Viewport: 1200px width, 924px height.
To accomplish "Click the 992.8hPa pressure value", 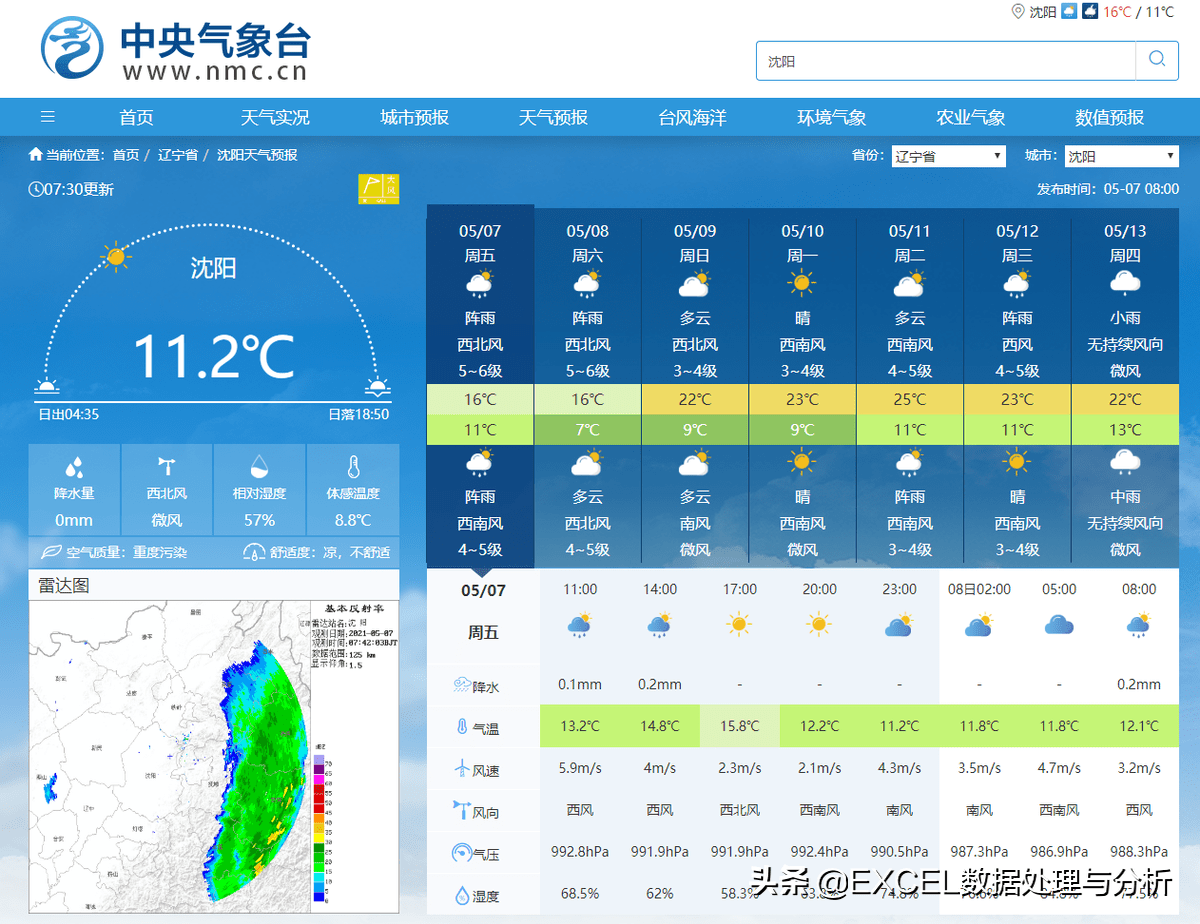I will [580, 852].
